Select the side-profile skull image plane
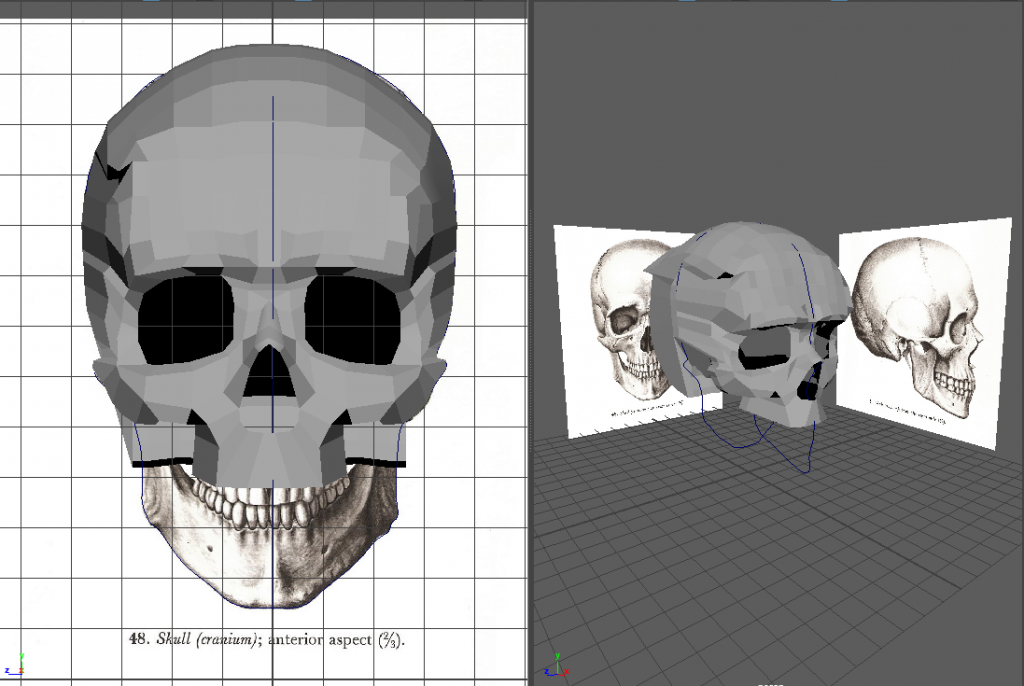 (918, 330)
